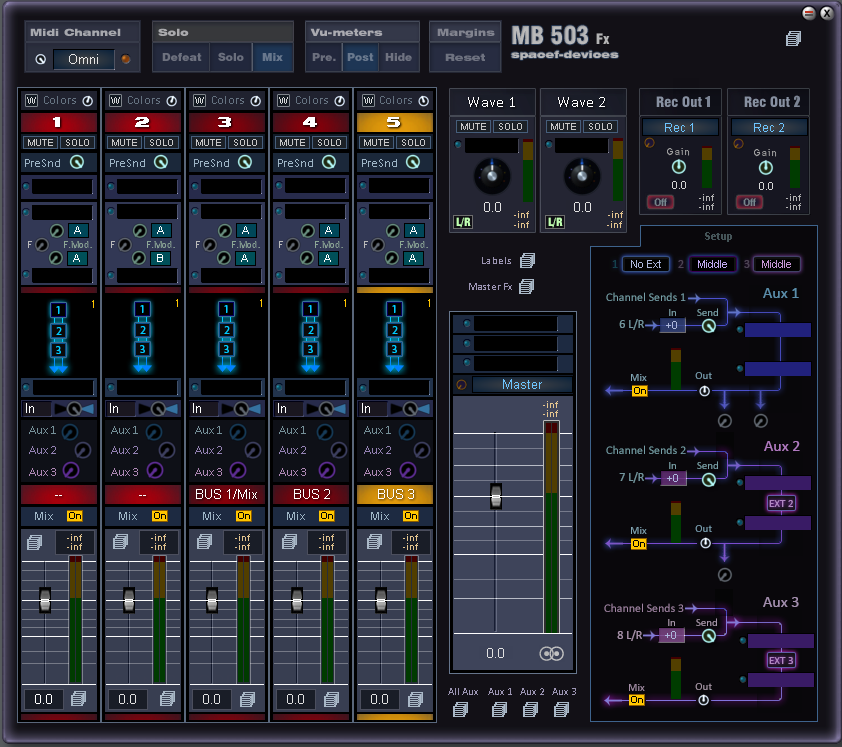This screenshot has height=747, width=842.
Task: Open the Rec 1 output selector
Action: [x=680, y=127]
